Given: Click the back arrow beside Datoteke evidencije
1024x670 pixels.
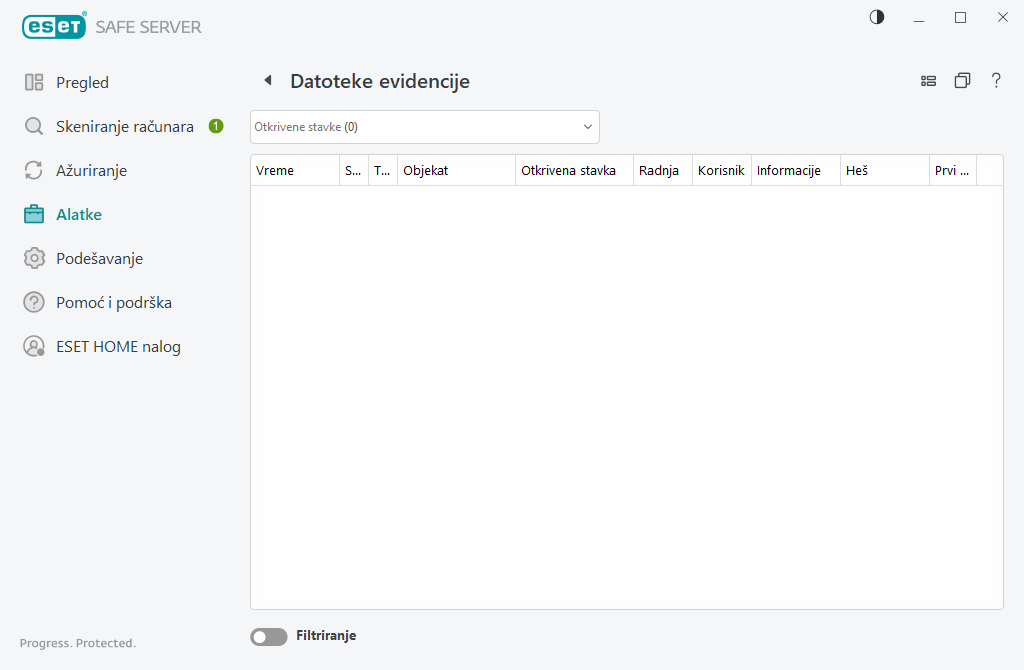Looking at the screenshot, I should click(267, 81).
